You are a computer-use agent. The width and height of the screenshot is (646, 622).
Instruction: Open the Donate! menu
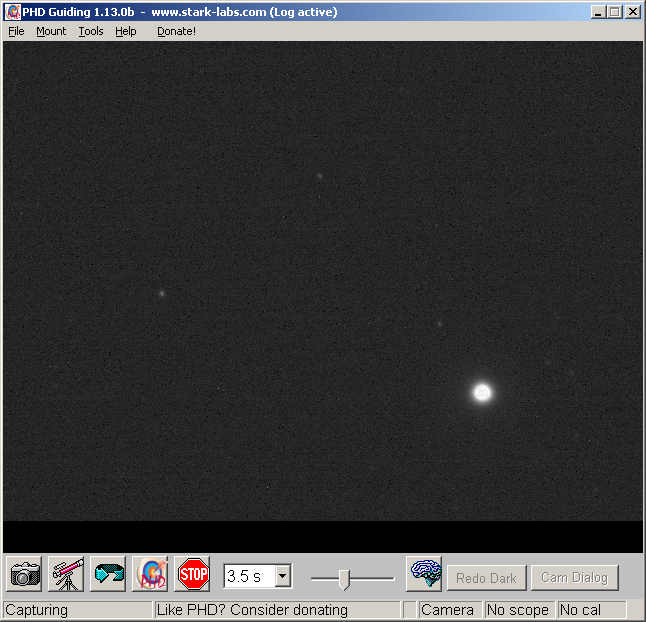[x=176, y=31]
